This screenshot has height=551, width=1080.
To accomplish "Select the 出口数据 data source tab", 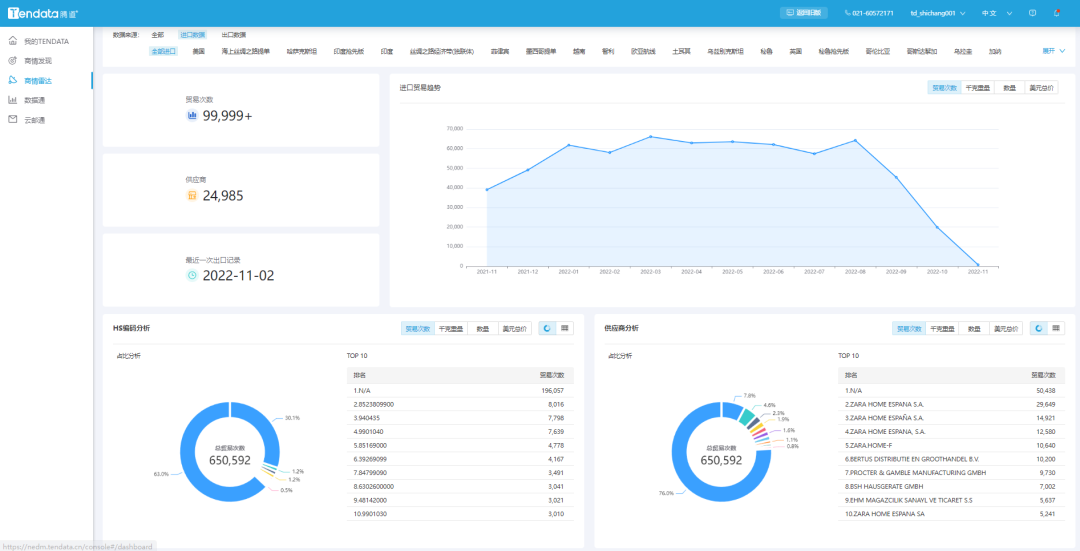I will [x=233, y=34].
